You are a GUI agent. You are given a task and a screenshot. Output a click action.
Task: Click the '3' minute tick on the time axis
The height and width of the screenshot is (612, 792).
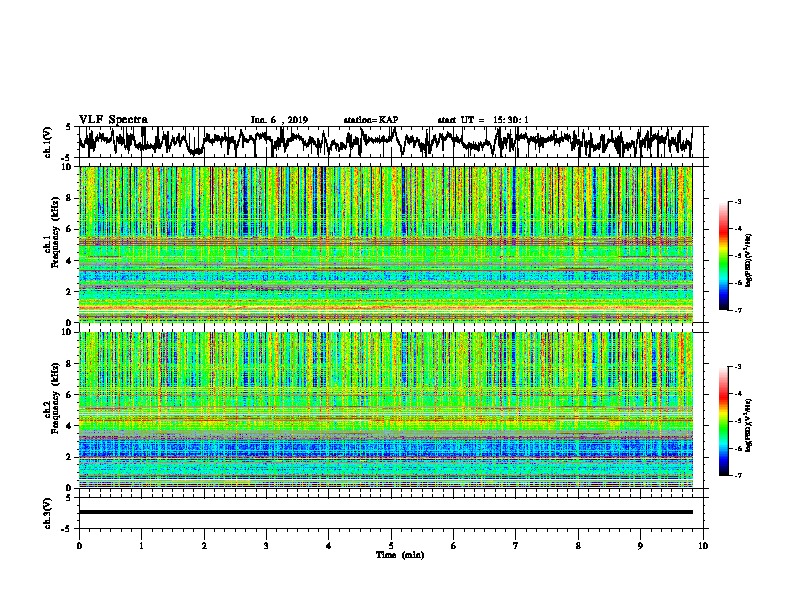pyautogui.click(x=266, y=546)
